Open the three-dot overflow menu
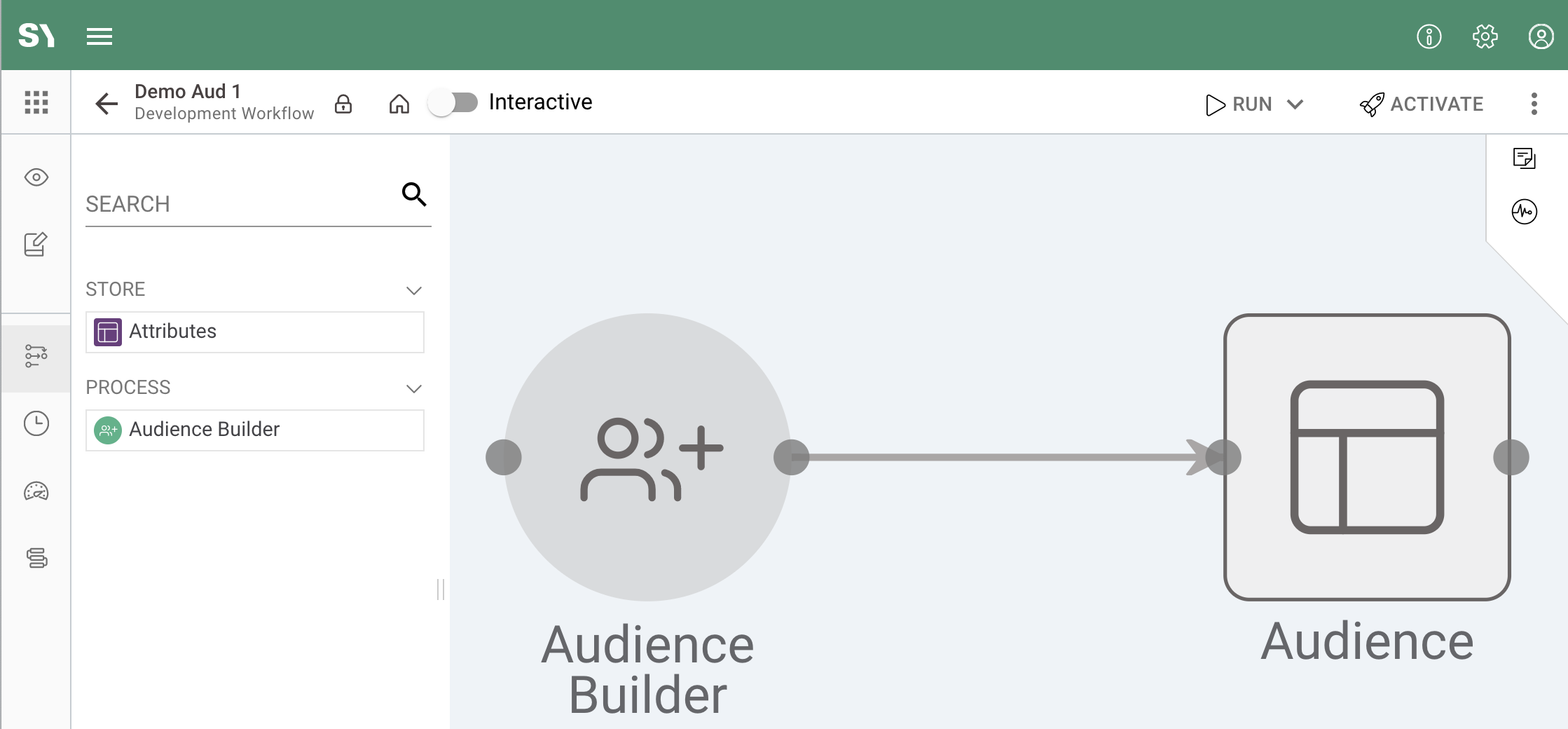The width and height of the screenshot is (1568, 729). point(1534,103)
